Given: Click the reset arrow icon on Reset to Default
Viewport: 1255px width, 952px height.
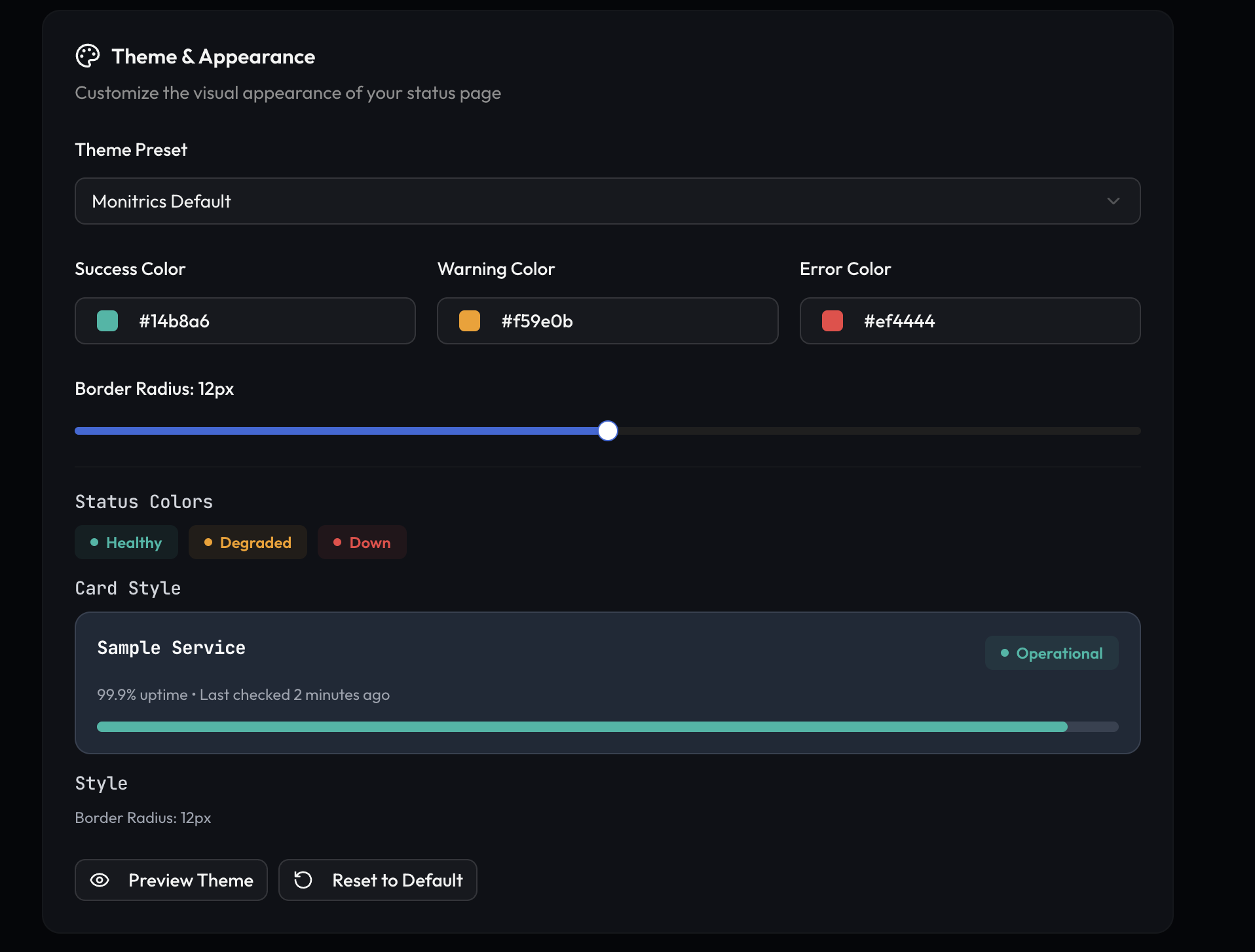Looking at the screenshot, I should (x=303, y=880).
